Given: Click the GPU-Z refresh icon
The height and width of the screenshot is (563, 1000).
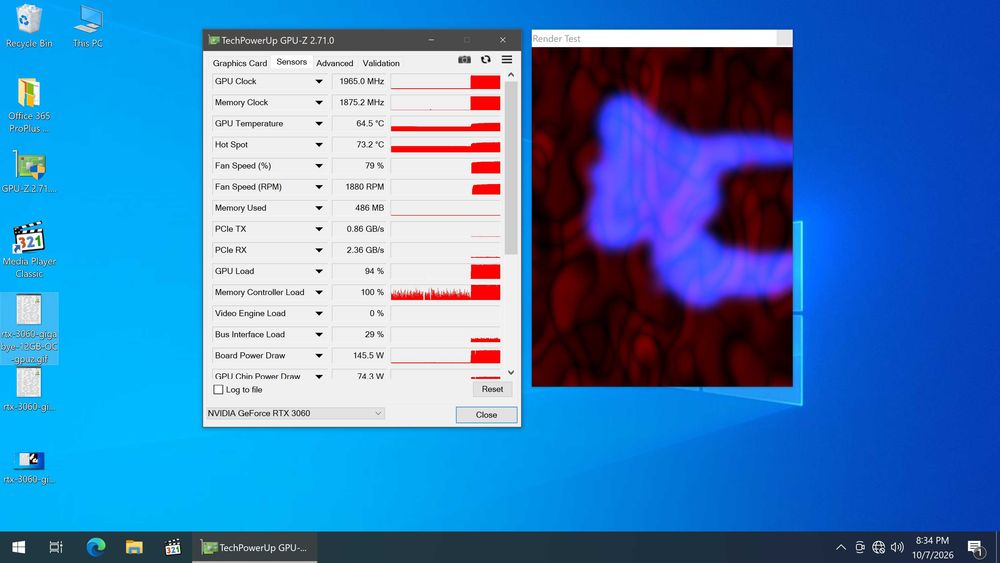Looking at the screenshot, I should [x=486, y=59].
